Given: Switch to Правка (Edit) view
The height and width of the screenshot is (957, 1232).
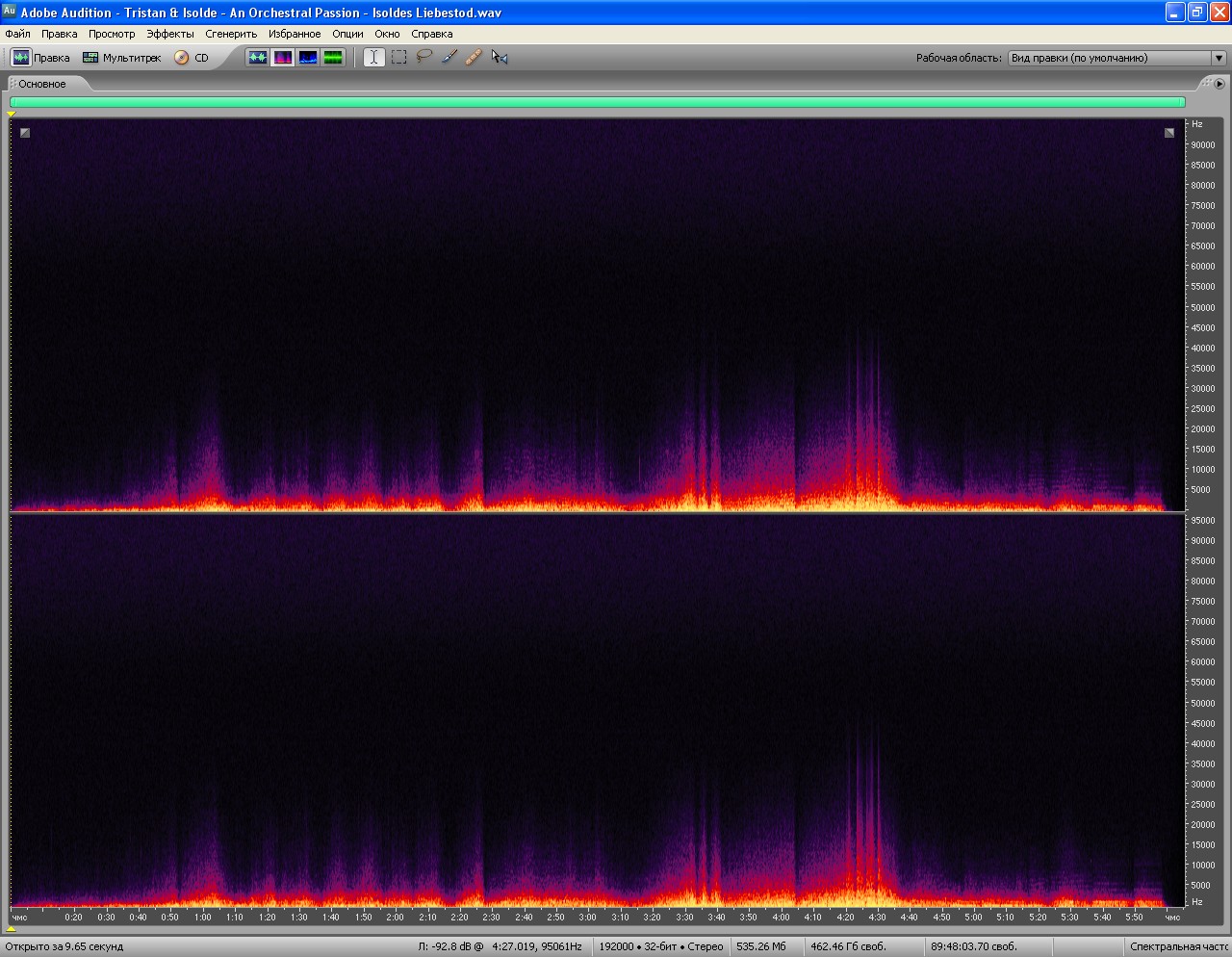Looking at the screenshot, I should pos(40,58).
